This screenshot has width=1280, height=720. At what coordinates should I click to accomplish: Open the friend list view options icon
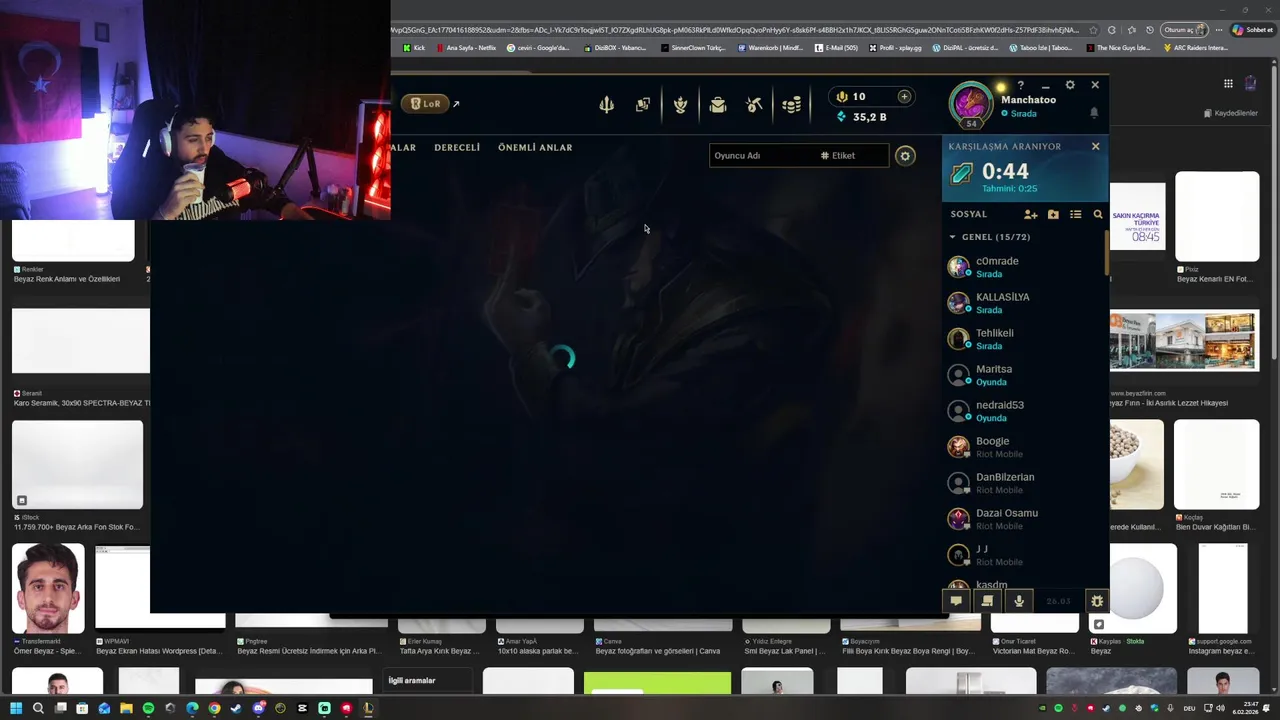[x=1076, y=214]
